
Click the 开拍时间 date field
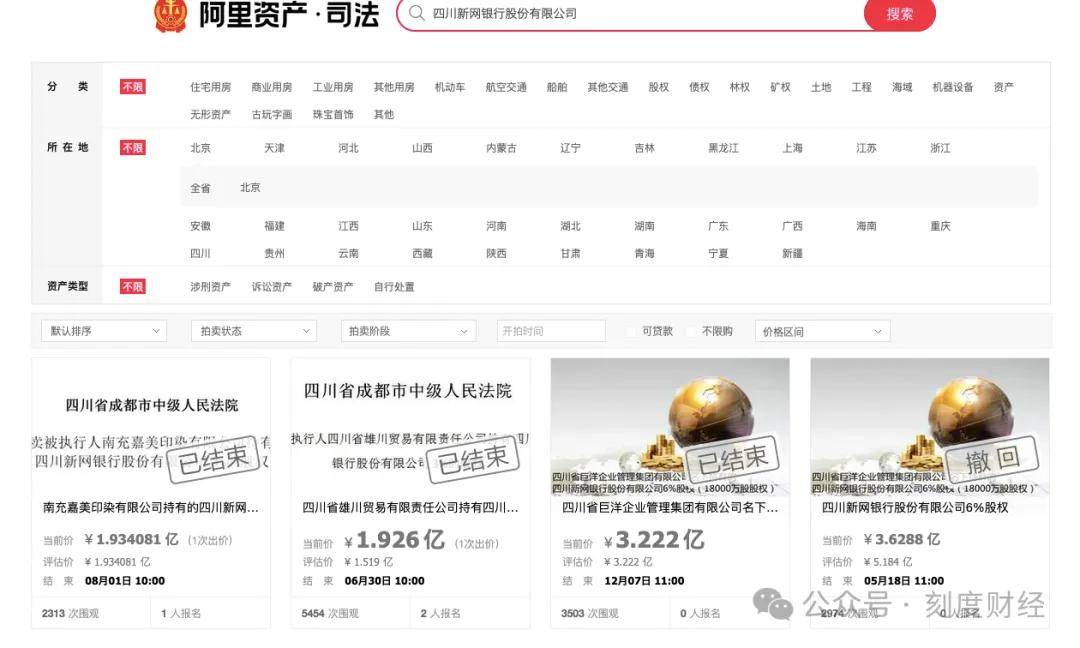click(x=551, y=331)
